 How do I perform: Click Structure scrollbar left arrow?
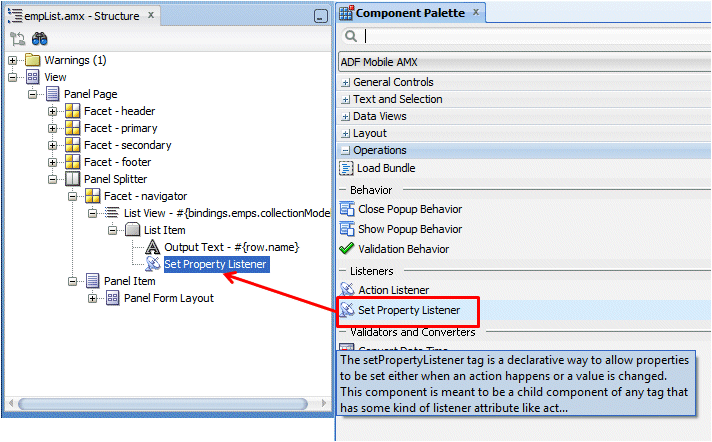11,403
